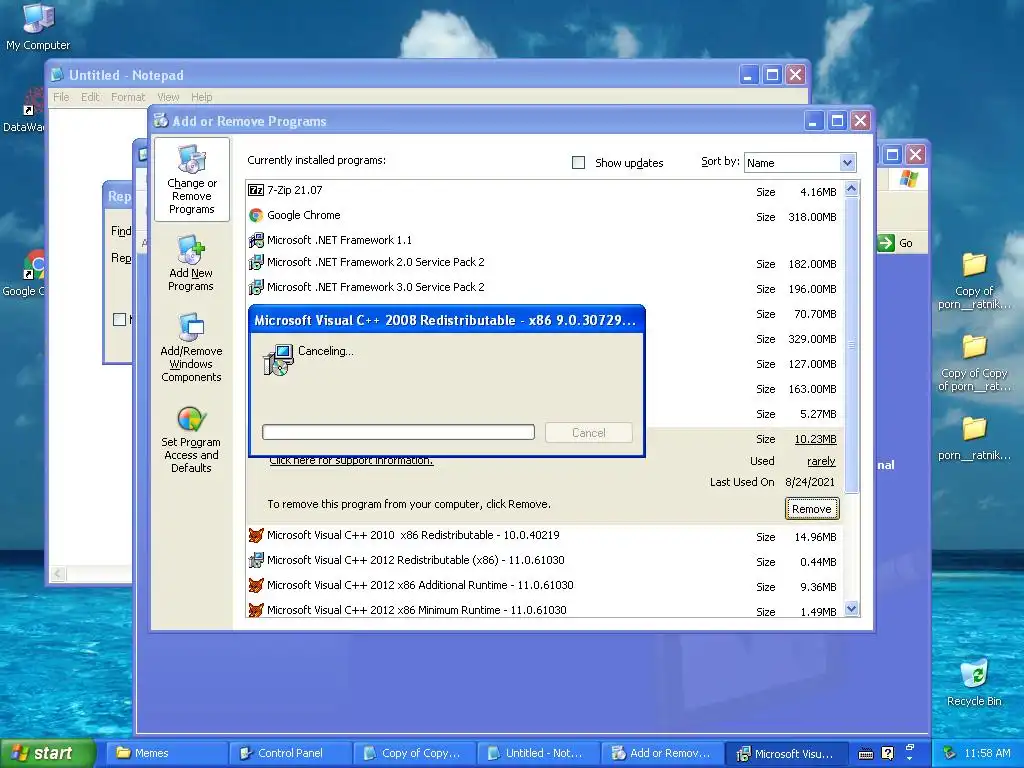1024x768 pixels.
Task: Click the Visual C++ 2012 Minimum Runtime icon
Action: 256,610
